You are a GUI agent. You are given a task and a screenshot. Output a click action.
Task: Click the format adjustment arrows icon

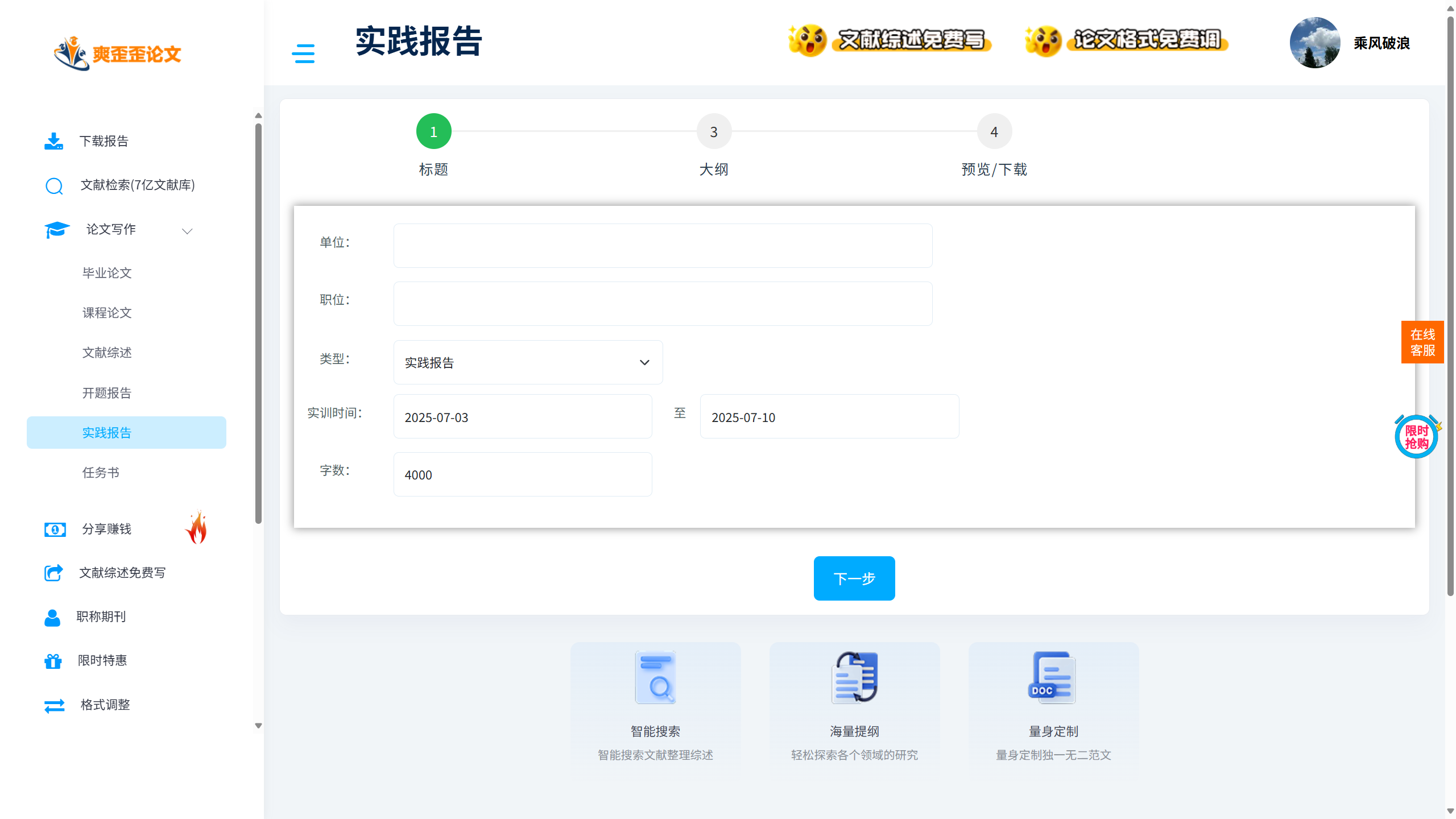55,705
